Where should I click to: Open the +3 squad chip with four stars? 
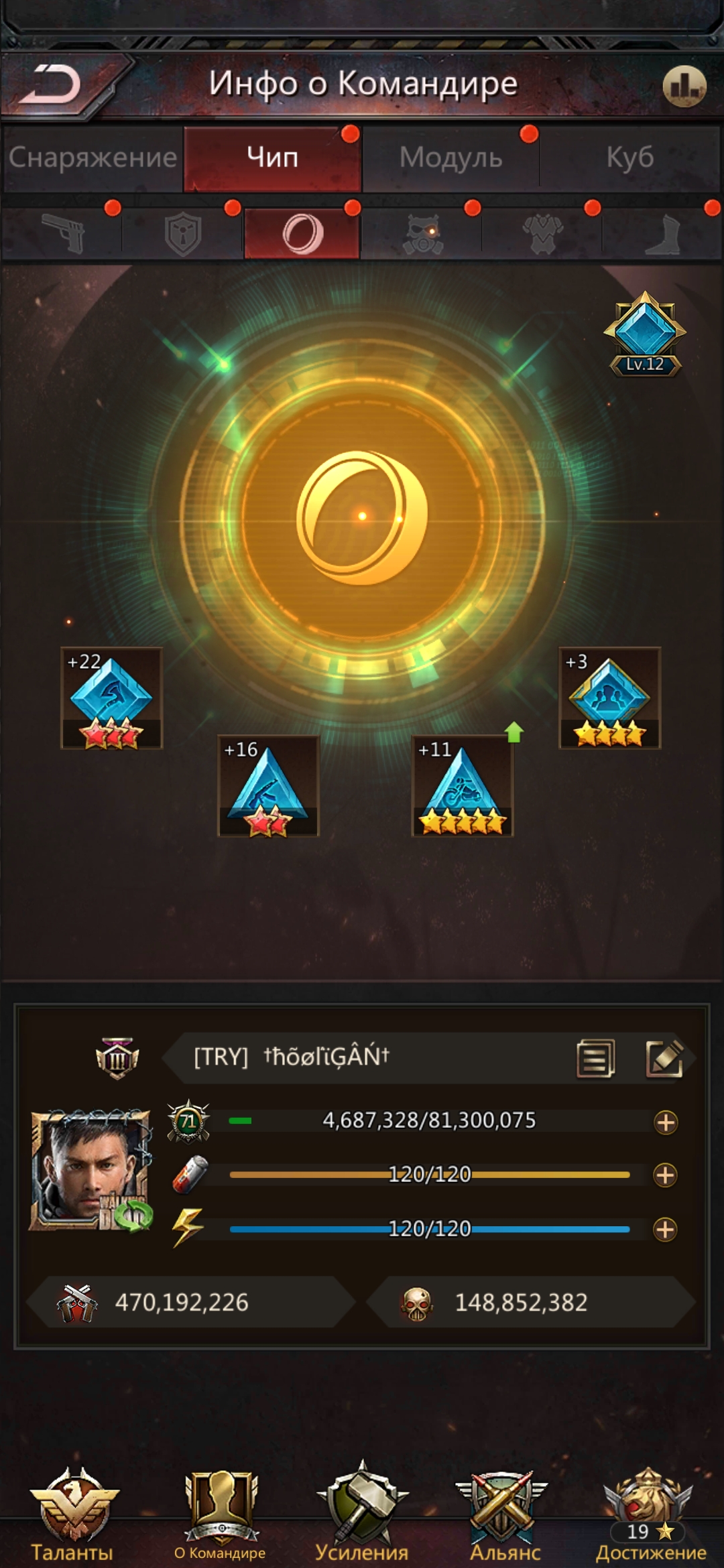[610, 698]
